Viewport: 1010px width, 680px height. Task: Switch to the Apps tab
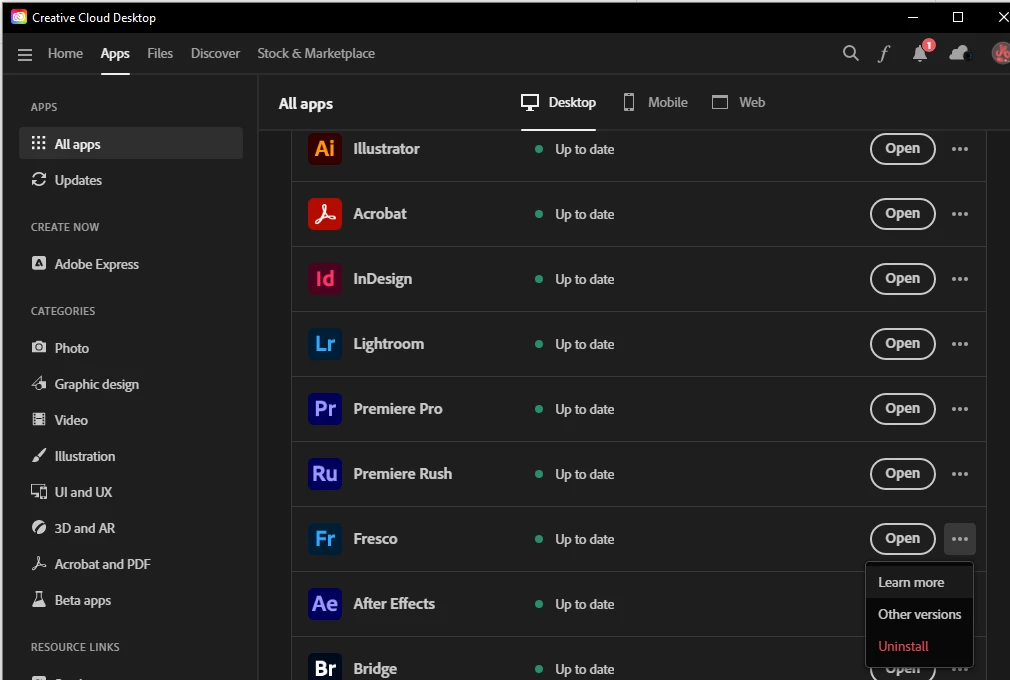click(x=115, y=53)
